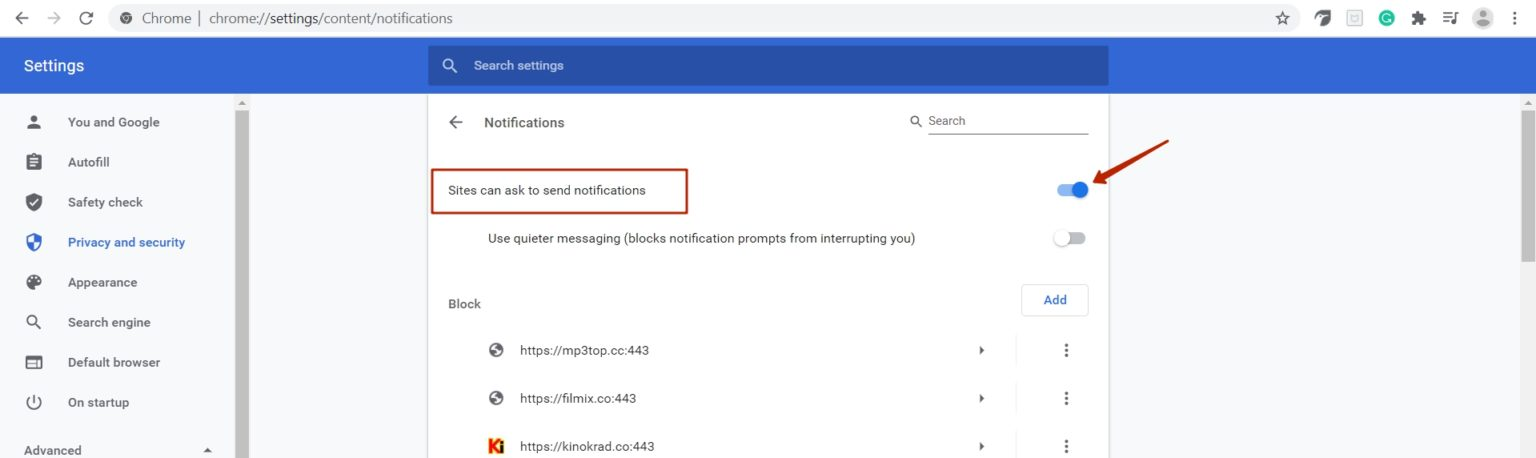1536x458 pixels.
Task: Reload the page with the refresh icon
Action: tap(86, 18)
